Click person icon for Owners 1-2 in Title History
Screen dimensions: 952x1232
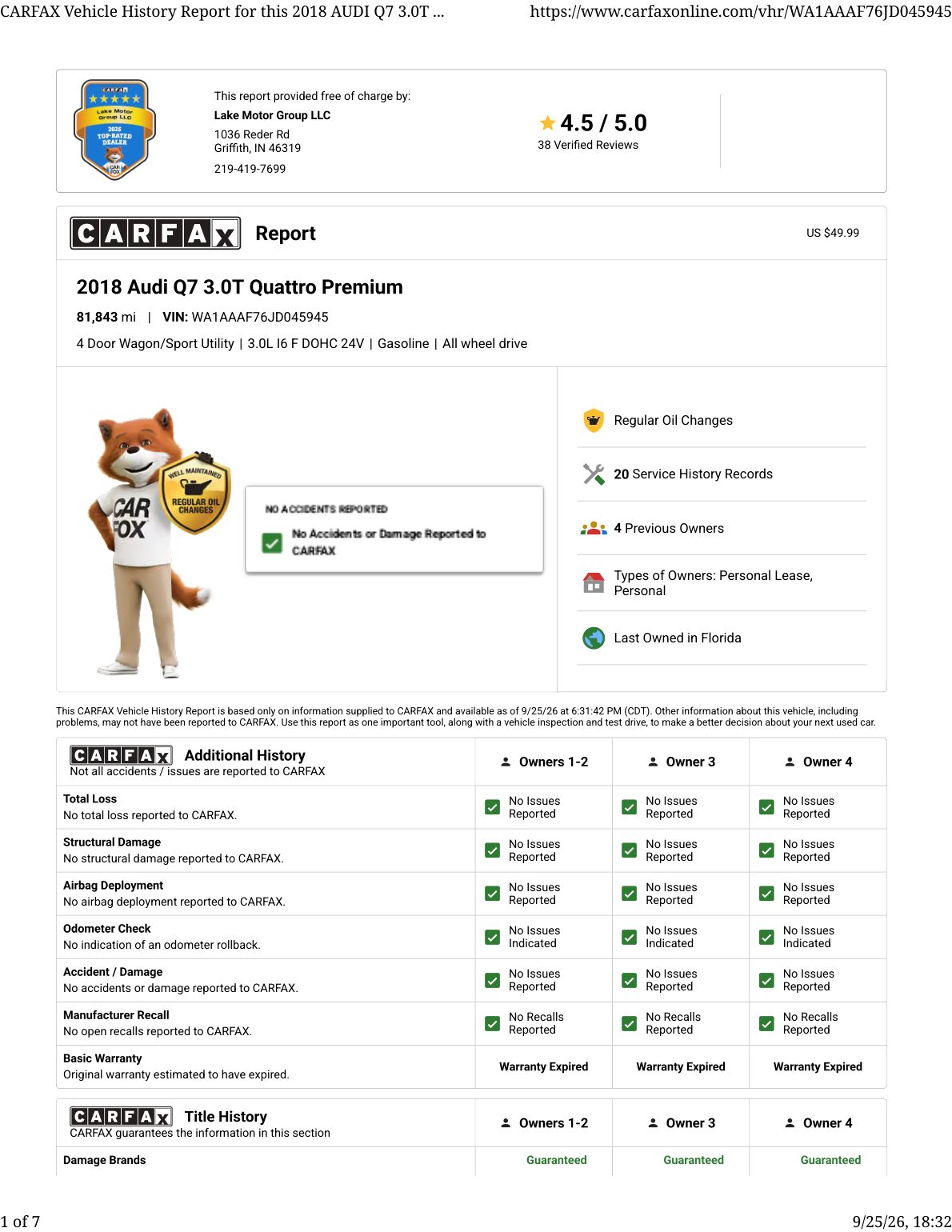click(506, 1122)
